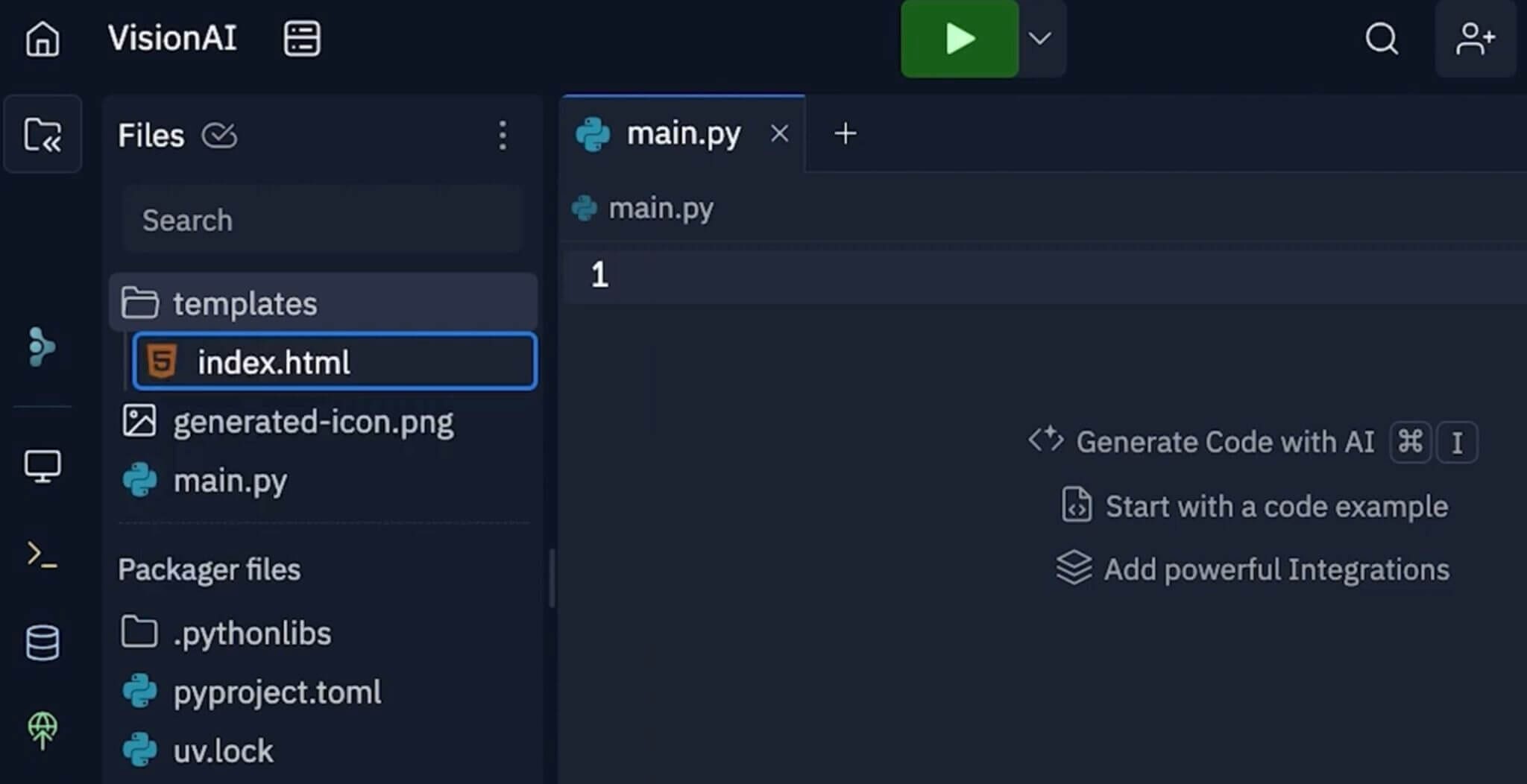
Task: Open generated-icon.png file
Action: (x=313, y=422)
